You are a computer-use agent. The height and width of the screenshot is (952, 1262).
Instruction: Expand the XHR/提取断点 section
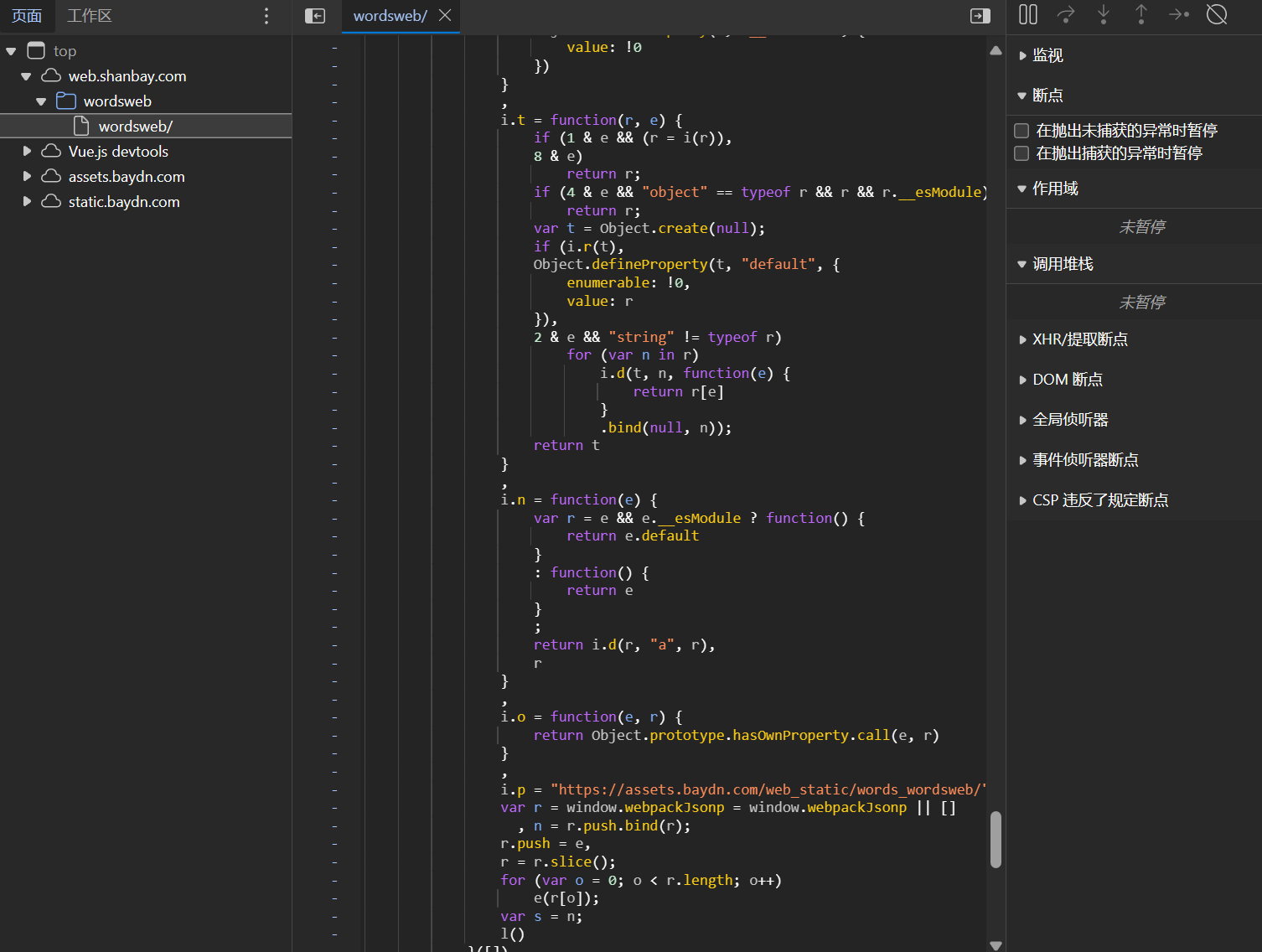coord(1079,339)
